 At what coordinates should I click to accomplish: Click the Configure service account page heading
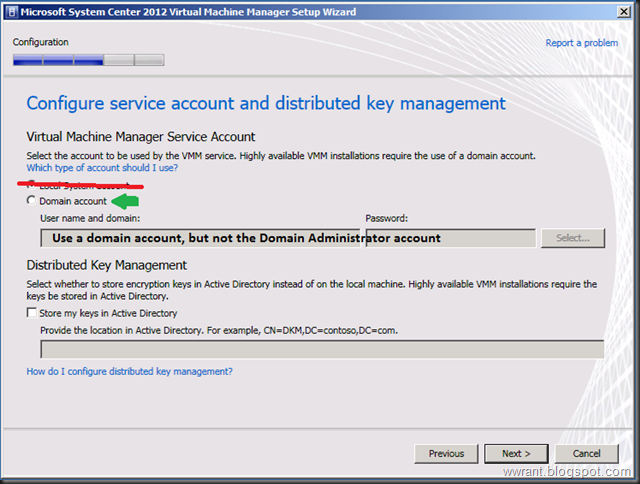pyautogui.click(x=265, y=103)
